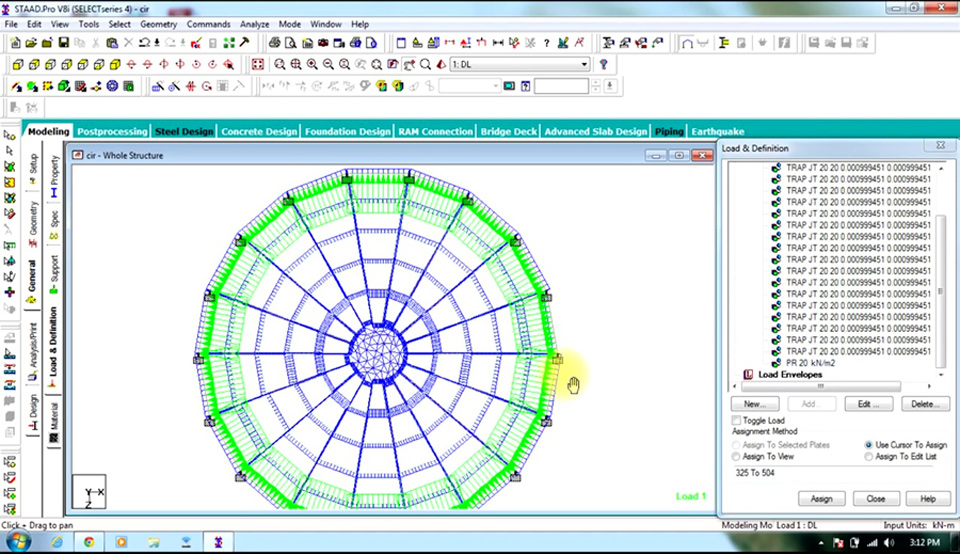Screen dimensions: 960x554
Task: Select the PR 20 kN/m2 load item
Action: coord(811,362)
